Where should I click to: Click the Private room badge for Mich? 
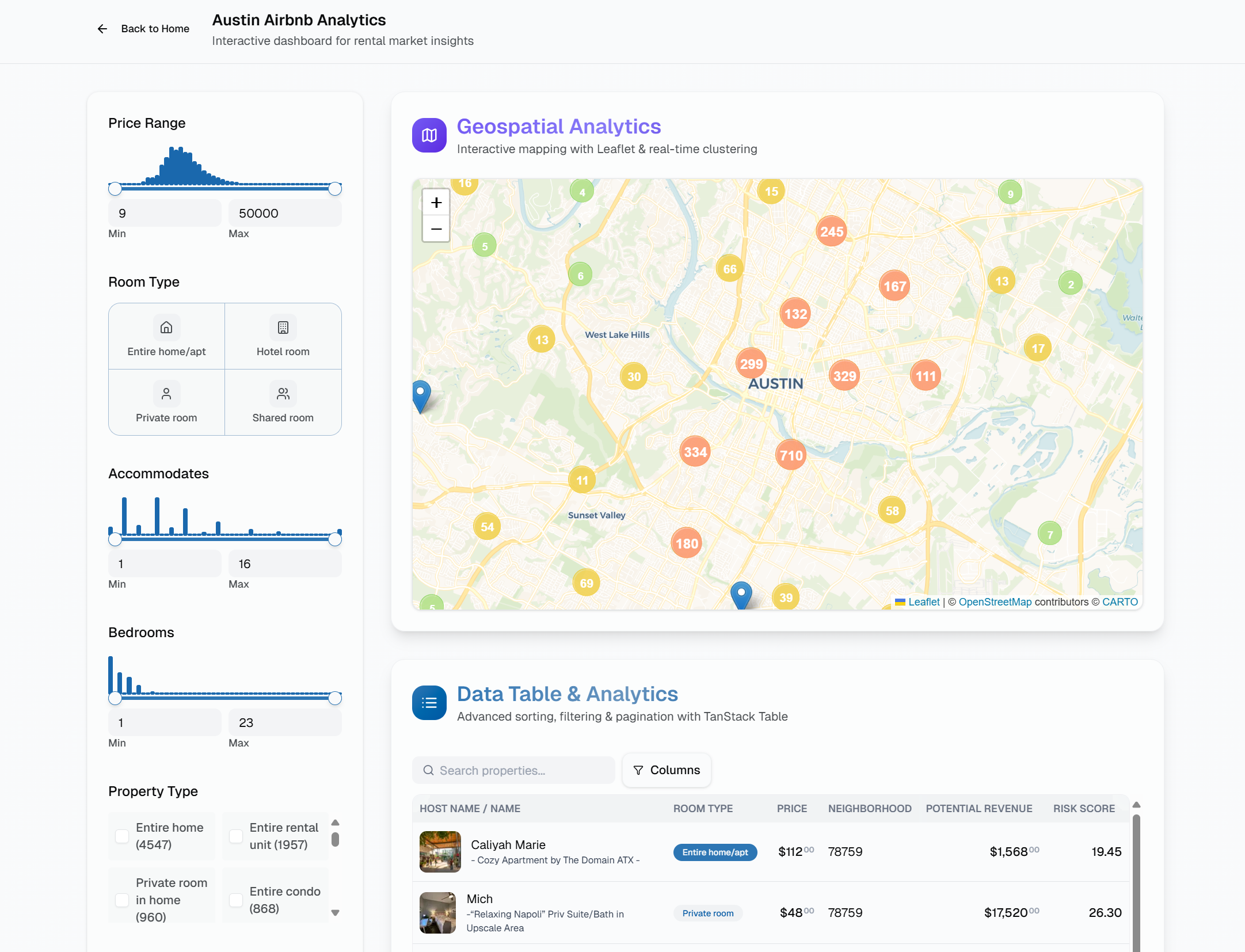click(708, 913)
